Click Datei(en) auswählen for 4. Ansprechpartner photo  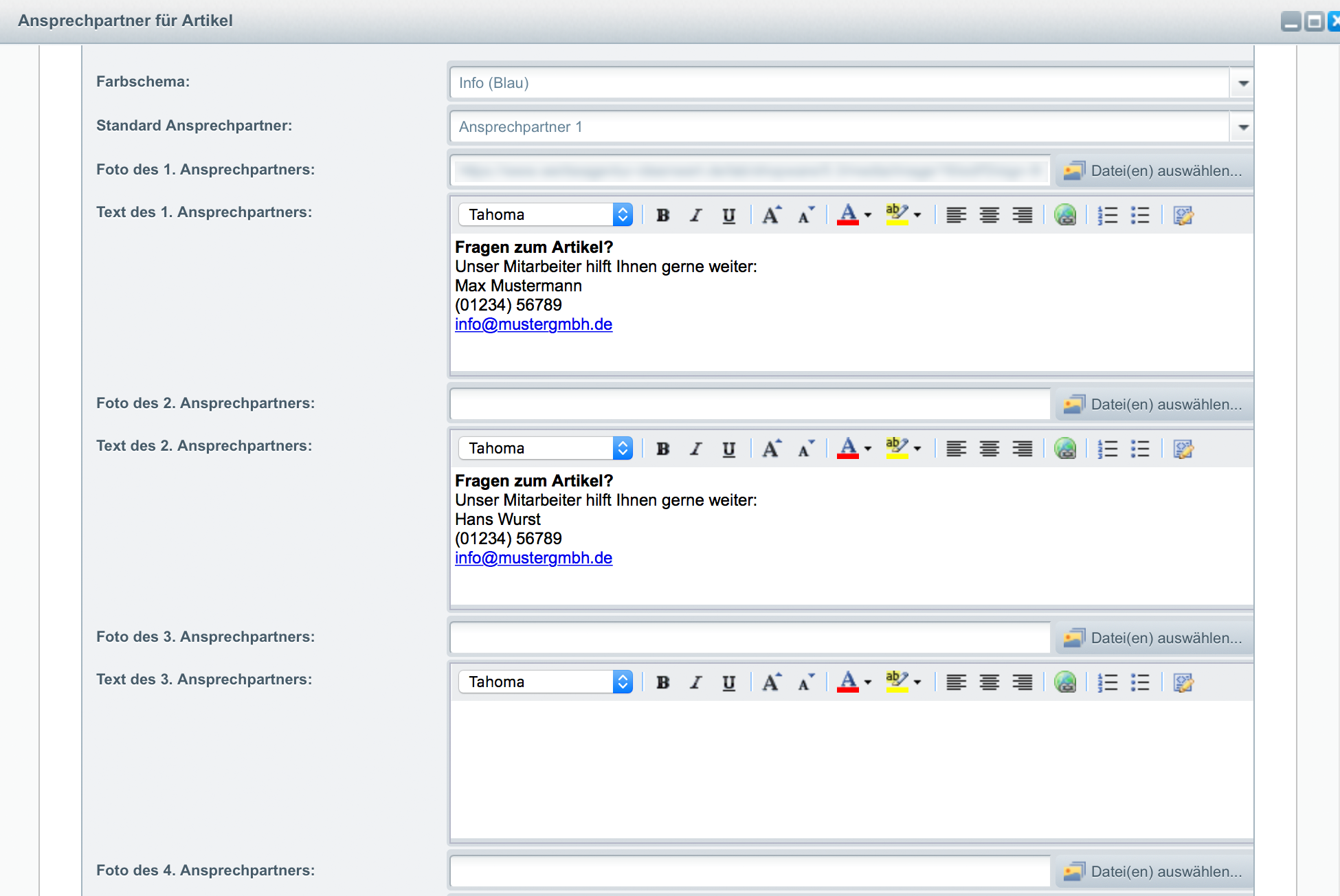point(1154,871)
